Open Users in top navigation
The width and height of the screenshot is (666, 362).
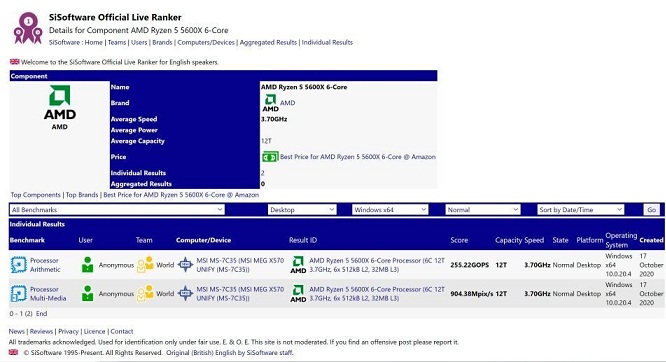click(x=139, y=42)
